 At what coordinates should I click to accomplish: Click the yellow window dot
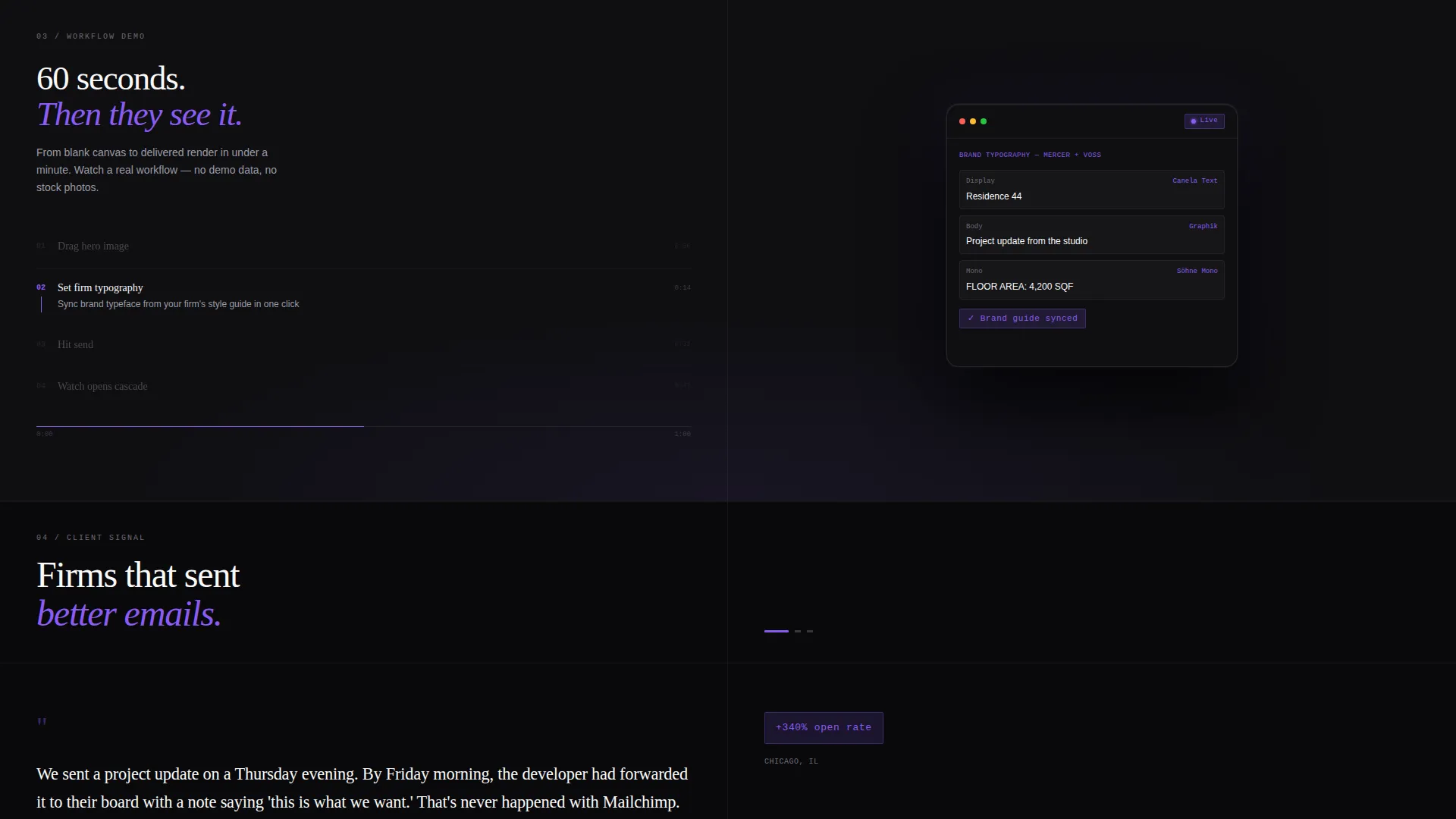[973, 121]
